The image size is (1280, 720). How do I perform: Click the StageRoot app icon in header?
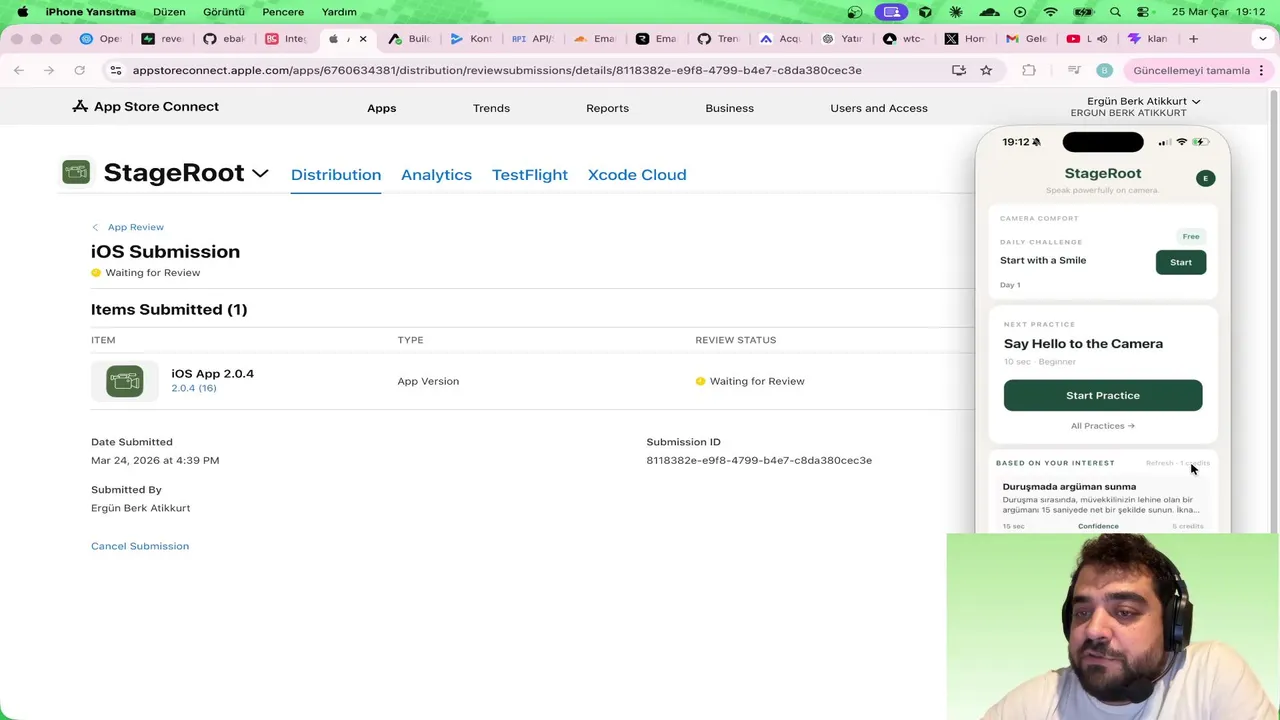tap(76, 172)
